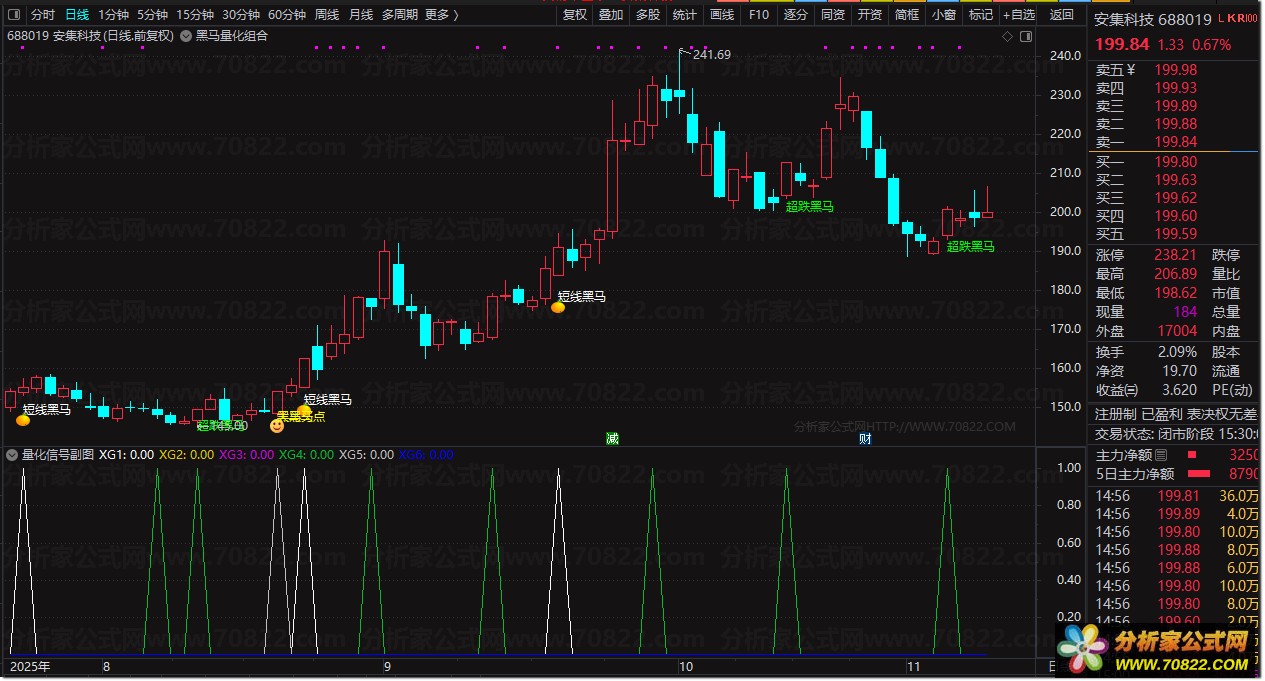1265x681 pixels.
Task: Click the 叠加 overlay button
Action: (x=611, y=15)
